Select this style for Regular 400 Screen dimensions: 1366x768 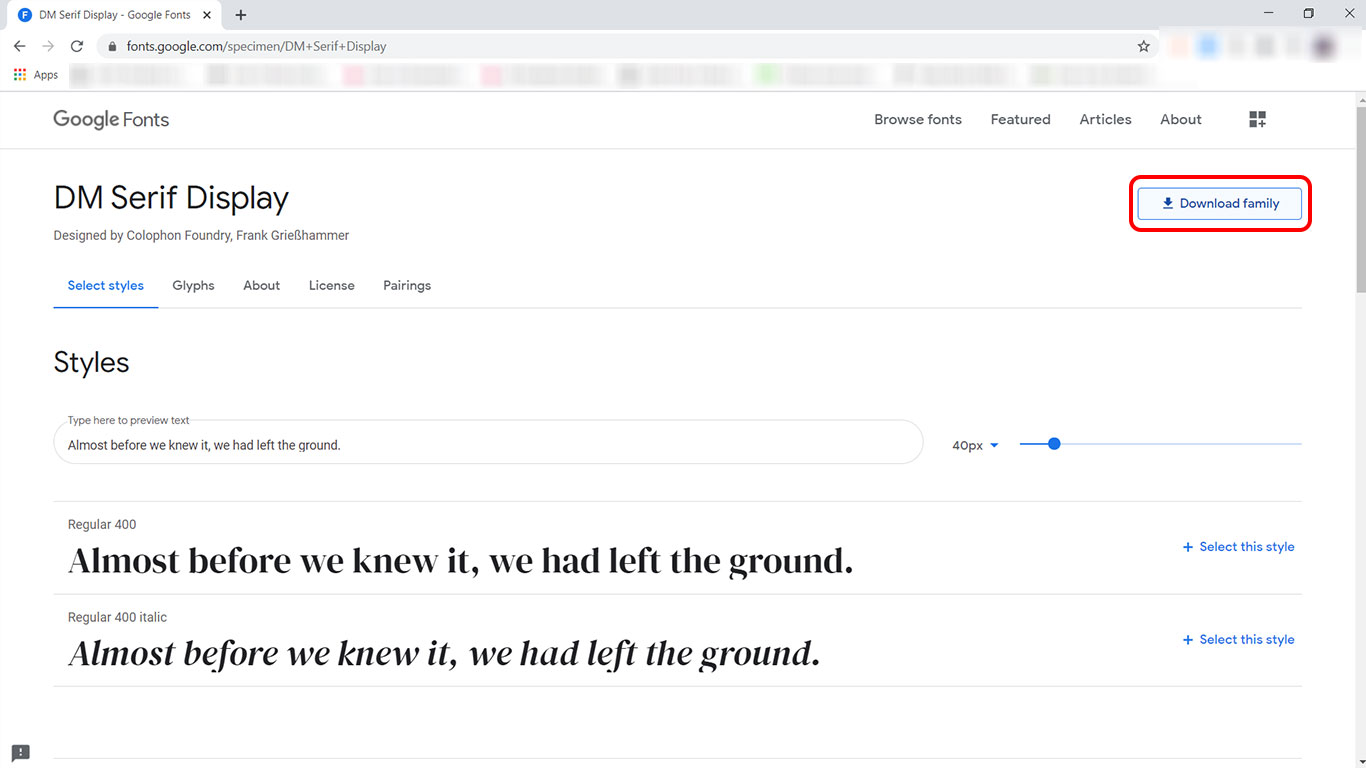tap(1238, 547)
